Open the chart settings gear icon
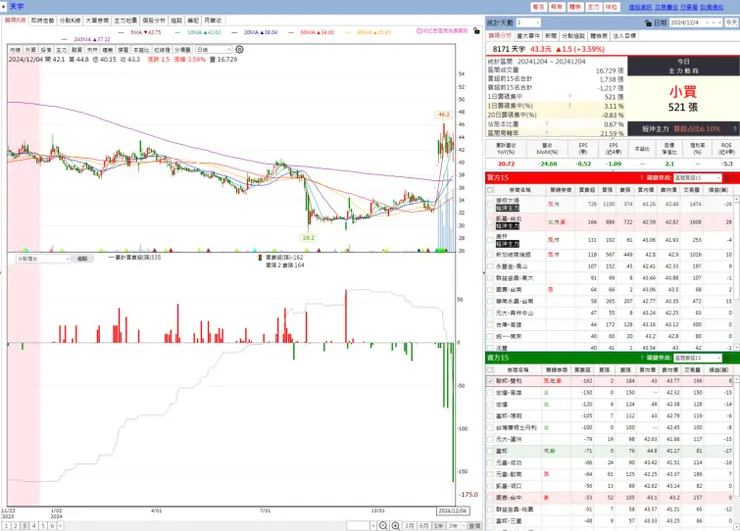 (x=239, y=50)
